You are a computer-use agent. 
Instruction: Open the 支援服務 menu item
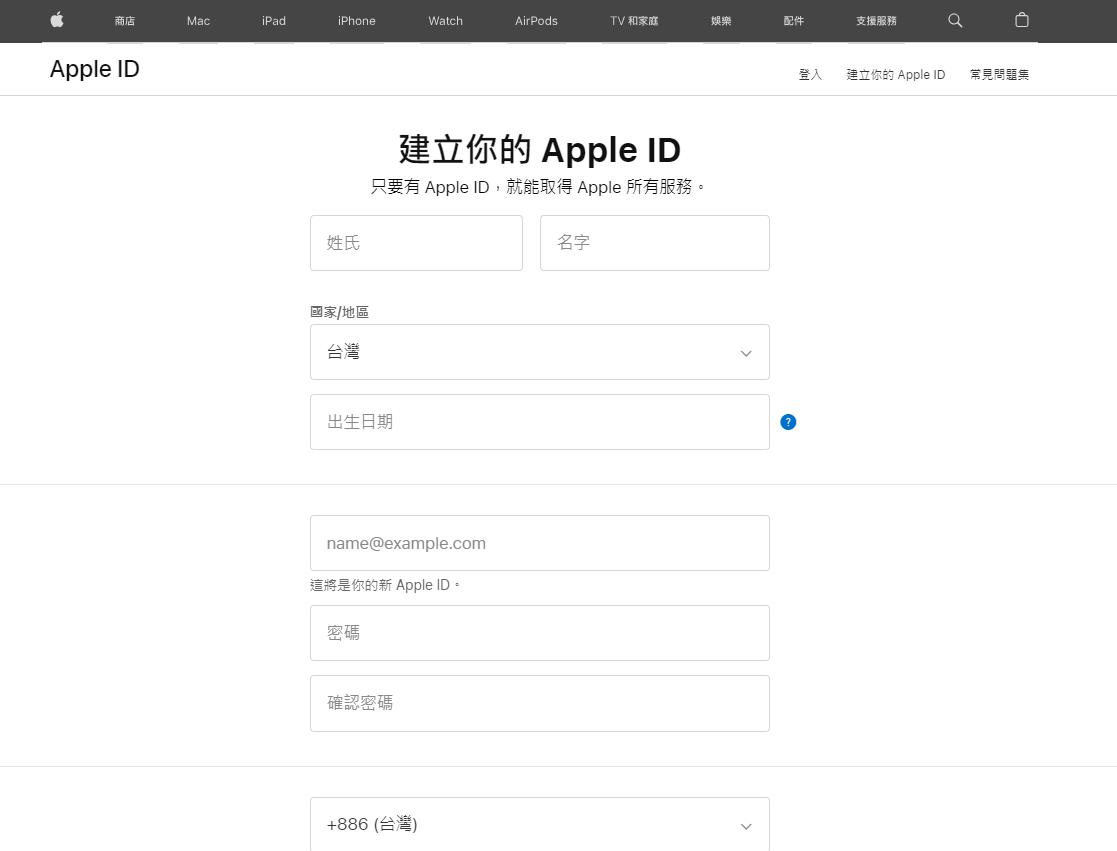pos(876,21)
